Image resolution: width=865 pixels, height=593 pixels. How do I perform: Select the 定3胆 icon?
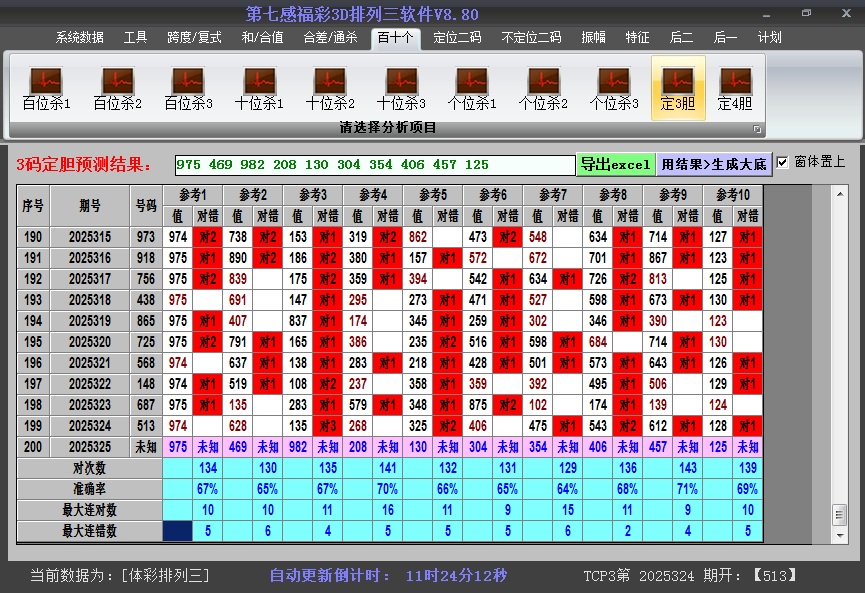click(x=678, y=88)
